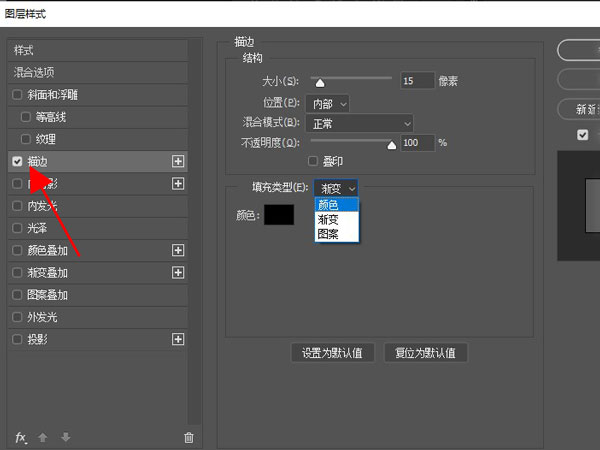
Task: Enable the 等高线 checkbox
Action: pyautogui.click(x=25, y=117)
